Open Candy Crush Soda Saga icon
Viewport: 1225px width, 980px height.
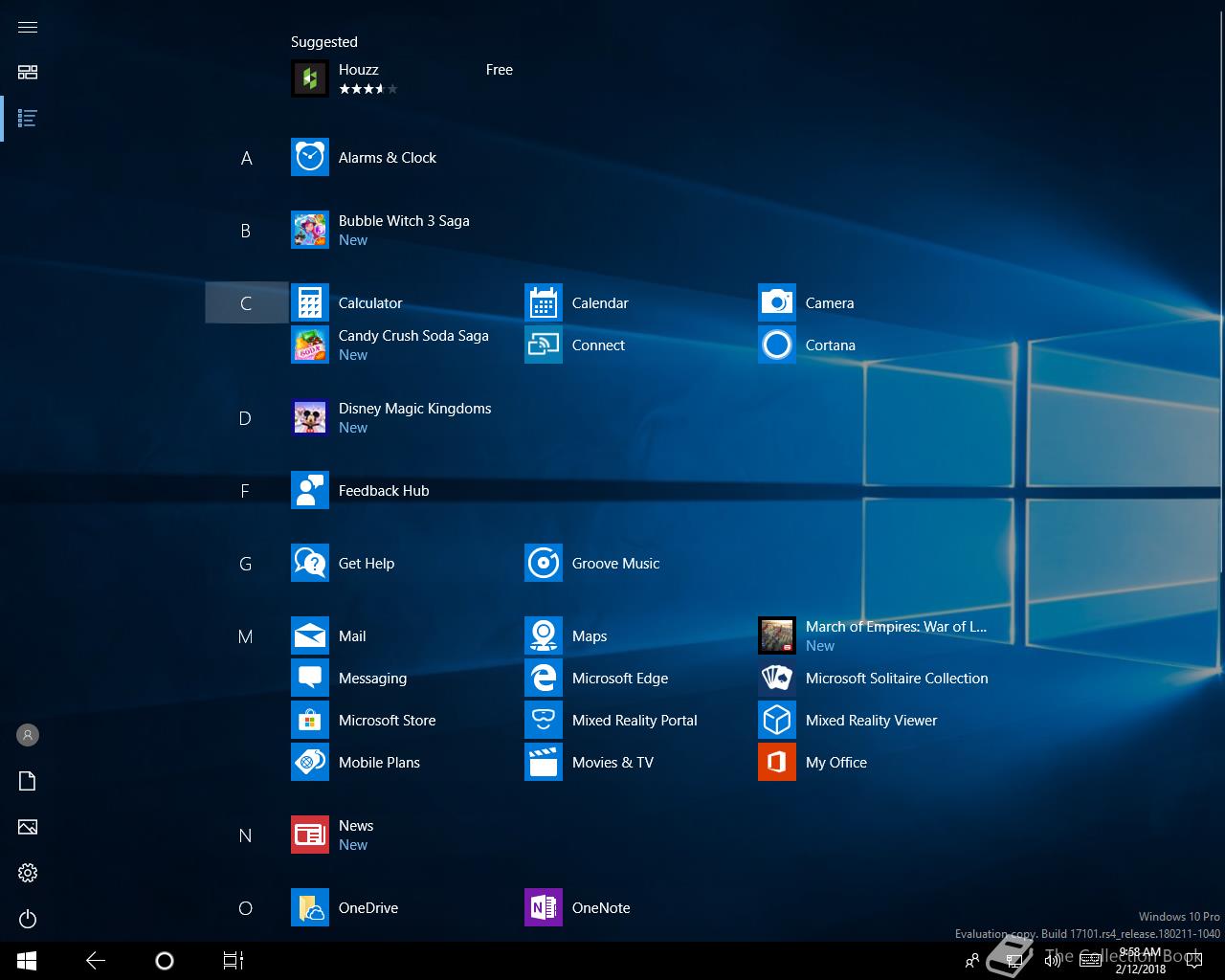pyautogui.click(x=310, y=345)
